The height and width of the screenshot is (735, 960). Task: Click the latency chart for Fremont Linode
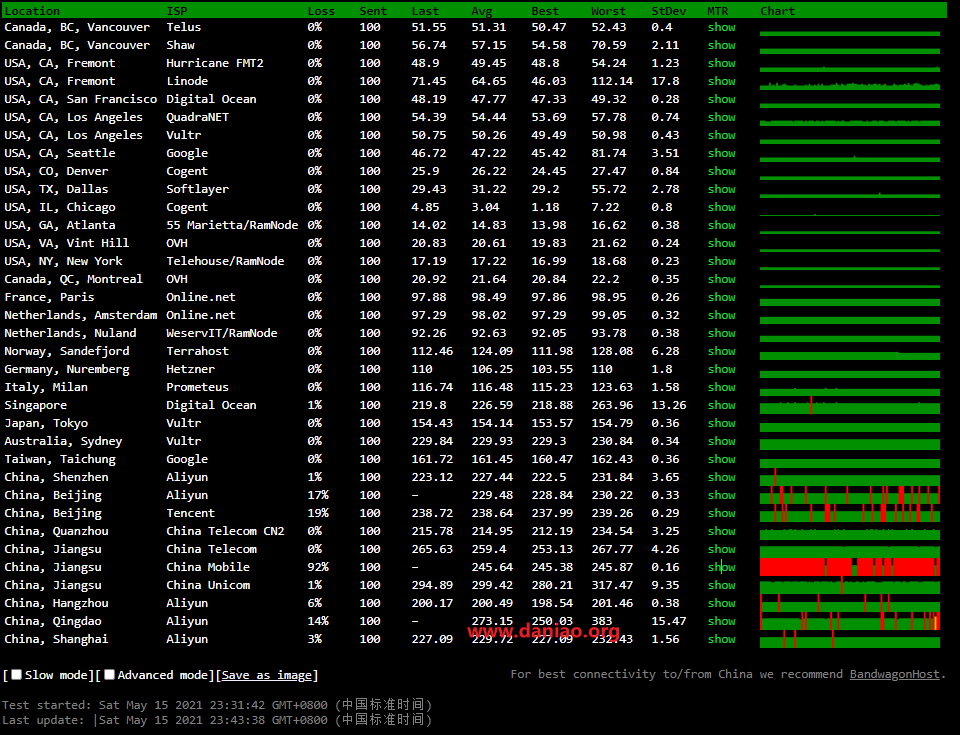click(x=850, y=85)
